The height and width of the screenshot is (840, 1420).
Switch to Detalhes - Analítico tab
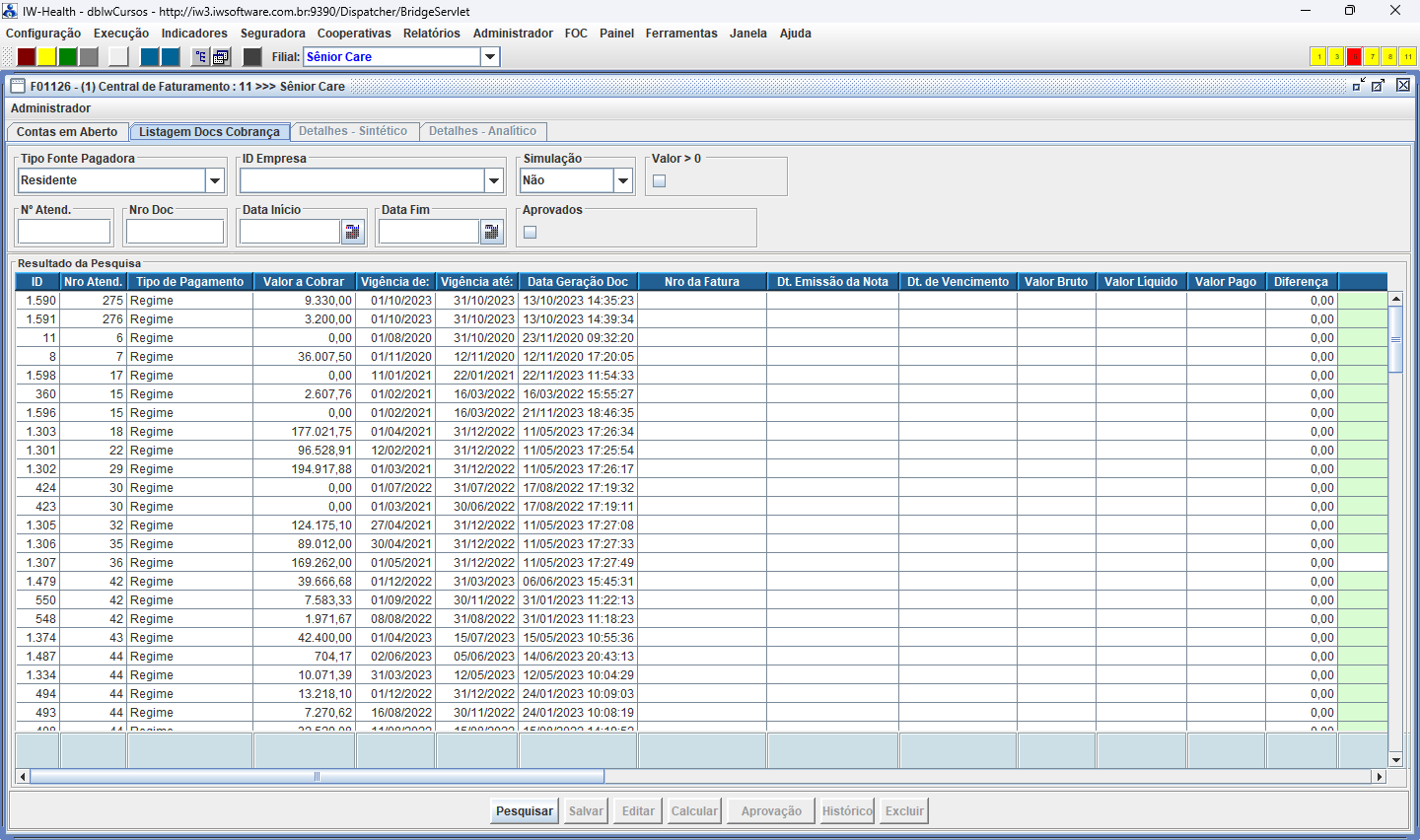[x=482, y=131]
